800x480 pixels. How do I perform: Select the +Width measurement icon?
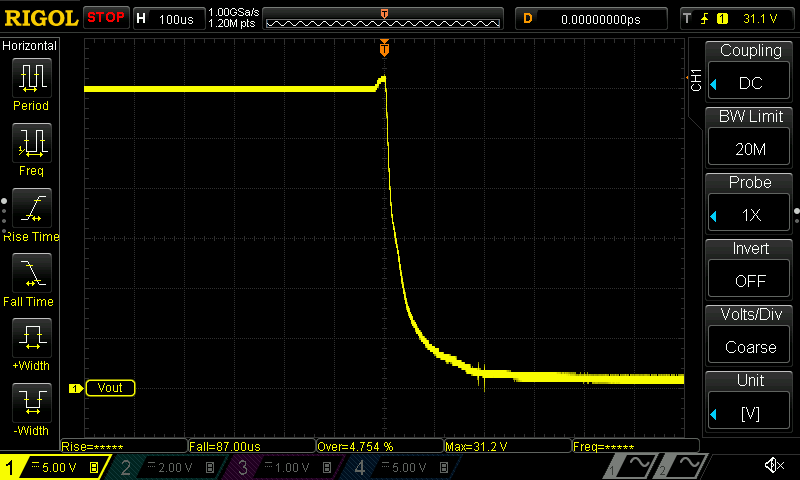tap(32, 338)
